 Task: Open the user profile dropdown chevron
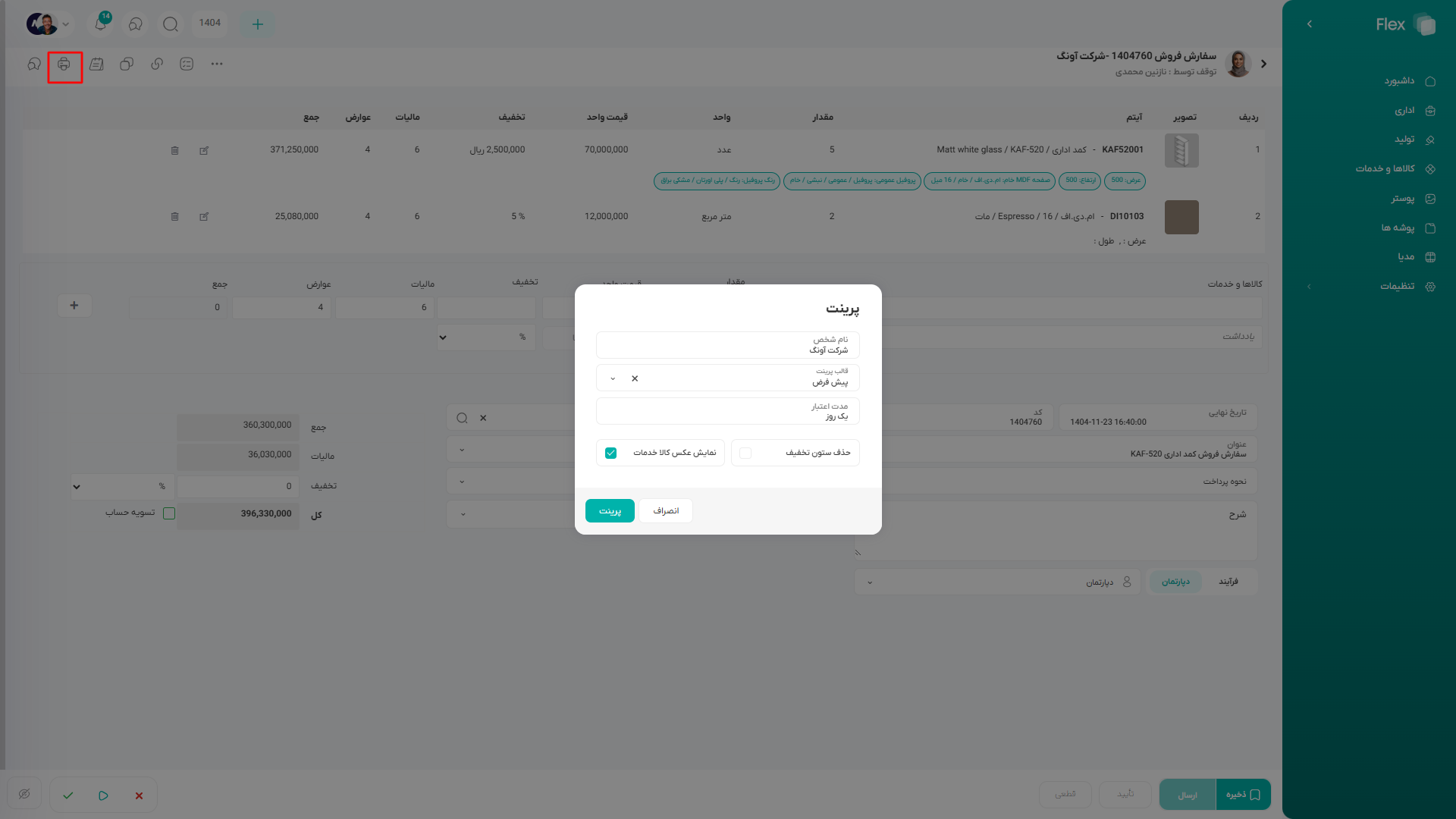pos(66,24)
